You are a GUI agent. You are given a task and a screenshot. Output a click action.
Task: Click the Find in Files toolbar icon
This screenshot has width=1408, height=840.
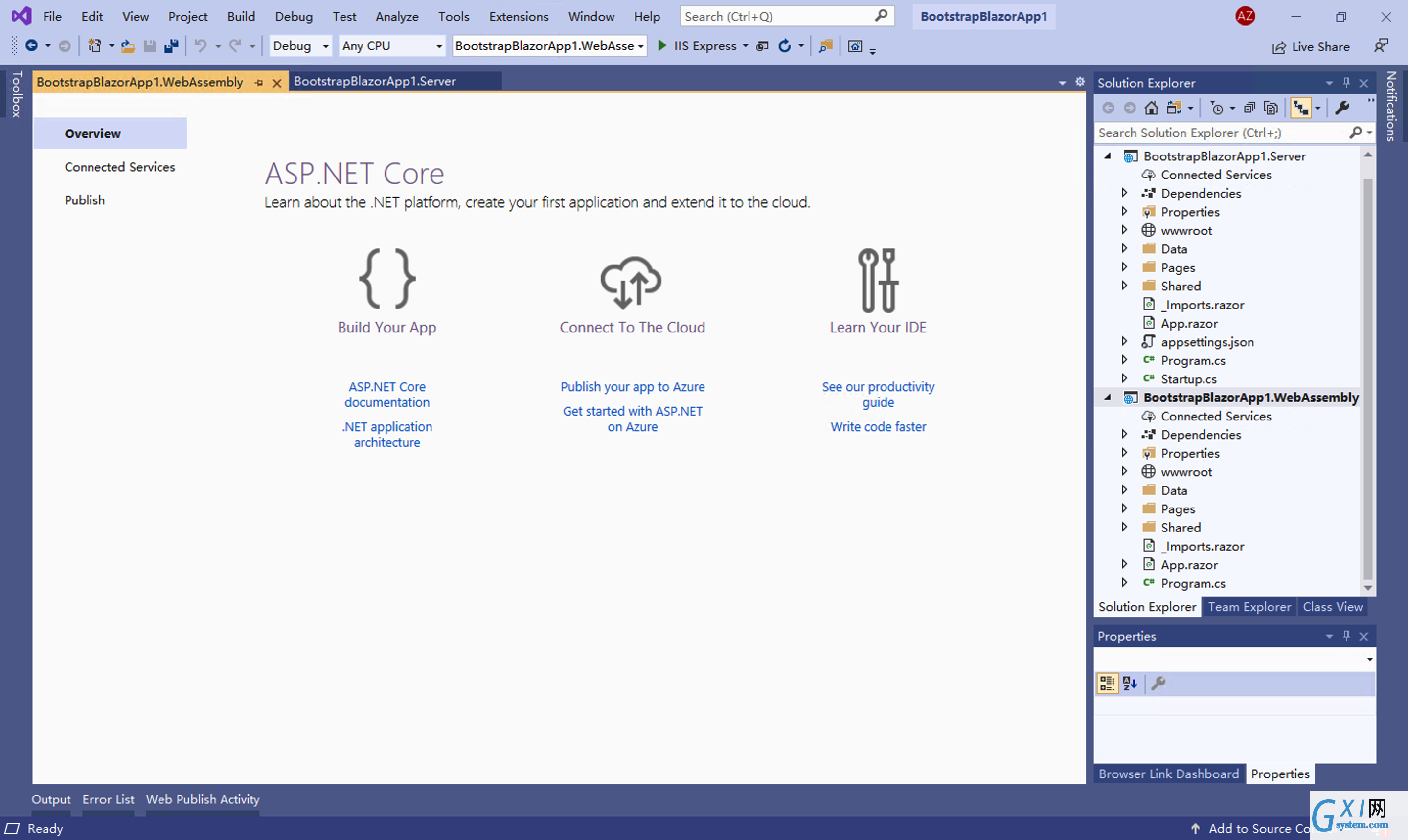(x=826, y=46)
